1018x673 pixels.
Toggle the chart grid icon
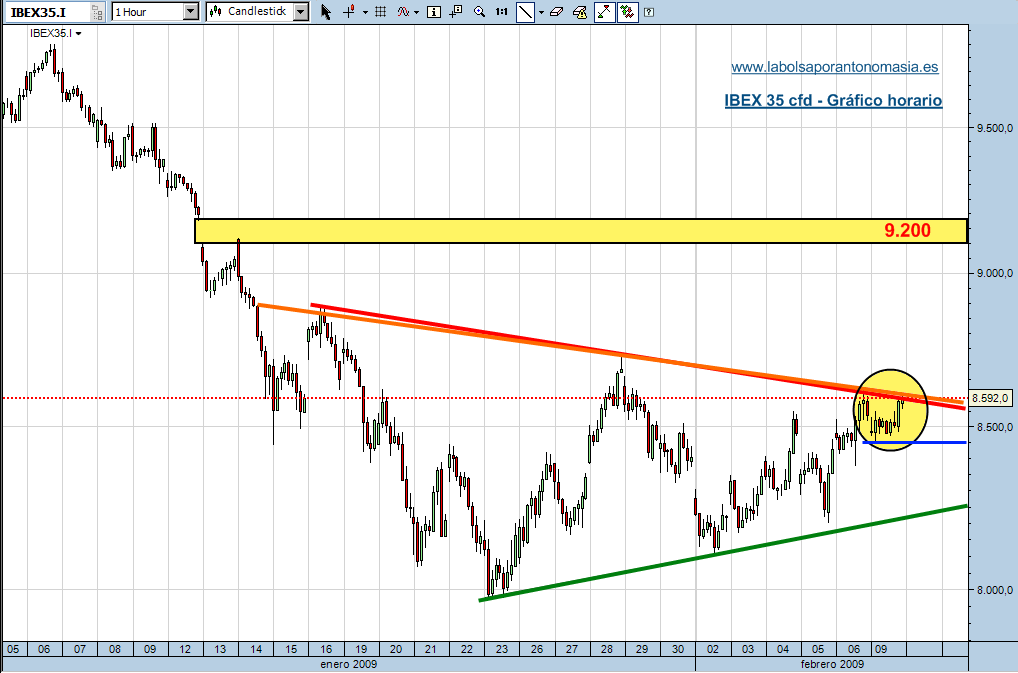(380, 12)
